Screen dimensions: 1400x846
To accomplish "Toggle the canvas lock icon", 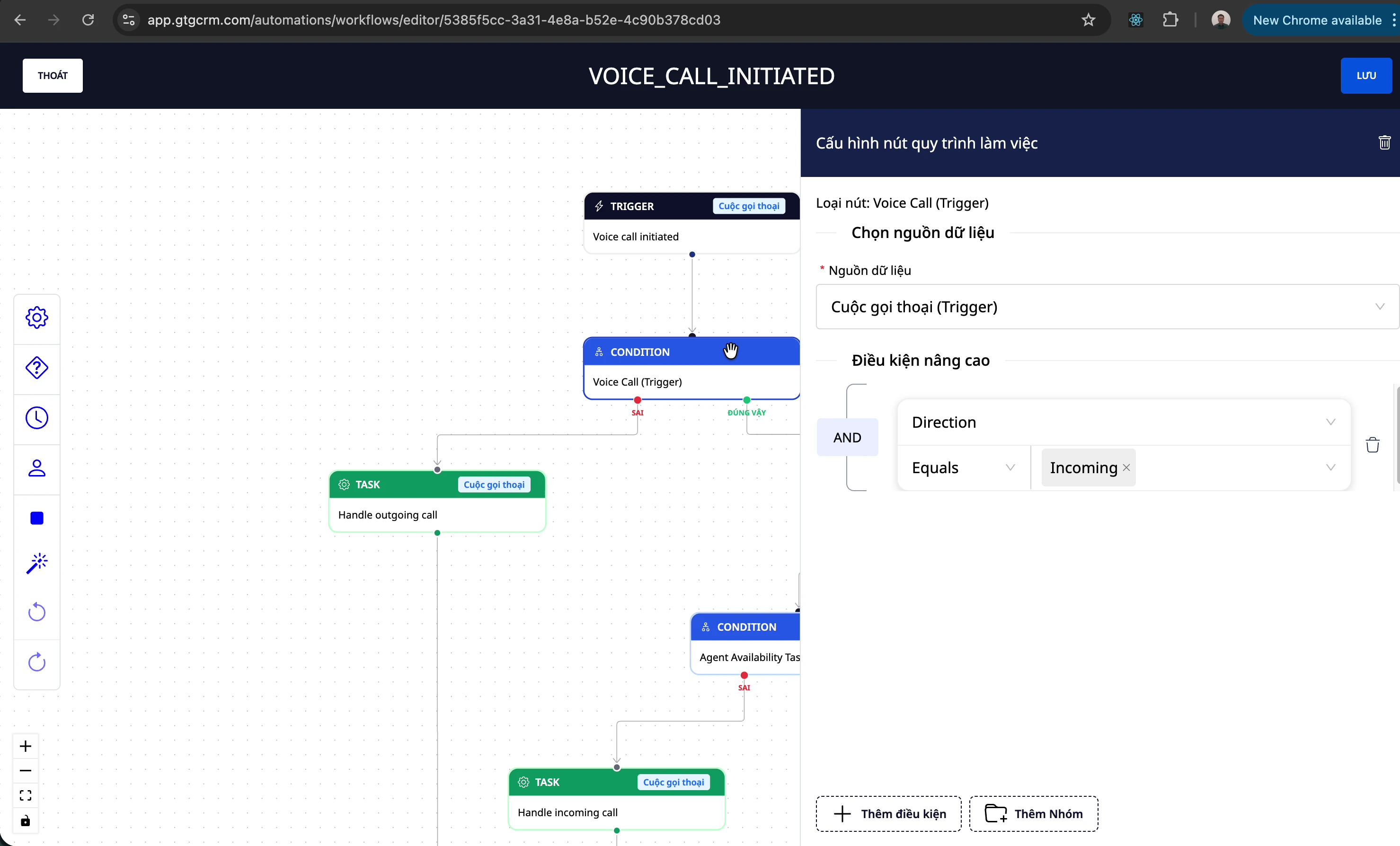I will 26,820.
